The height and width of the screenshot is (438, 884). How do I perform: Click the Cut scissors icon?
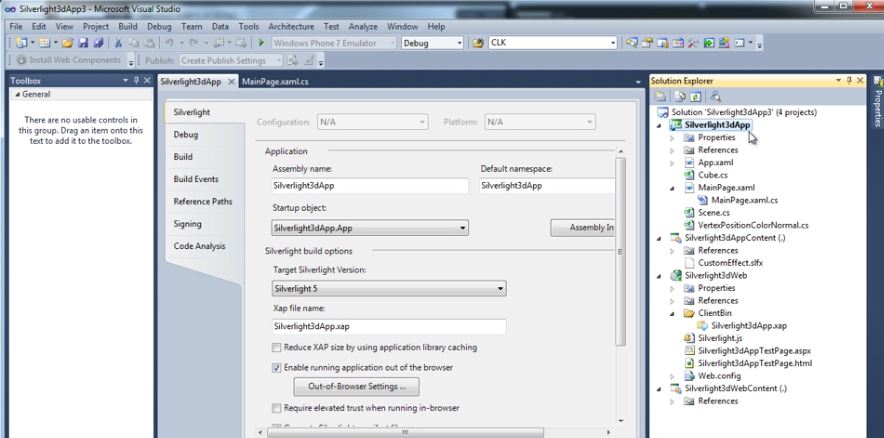pyautogui.click(x=118, y=43)
